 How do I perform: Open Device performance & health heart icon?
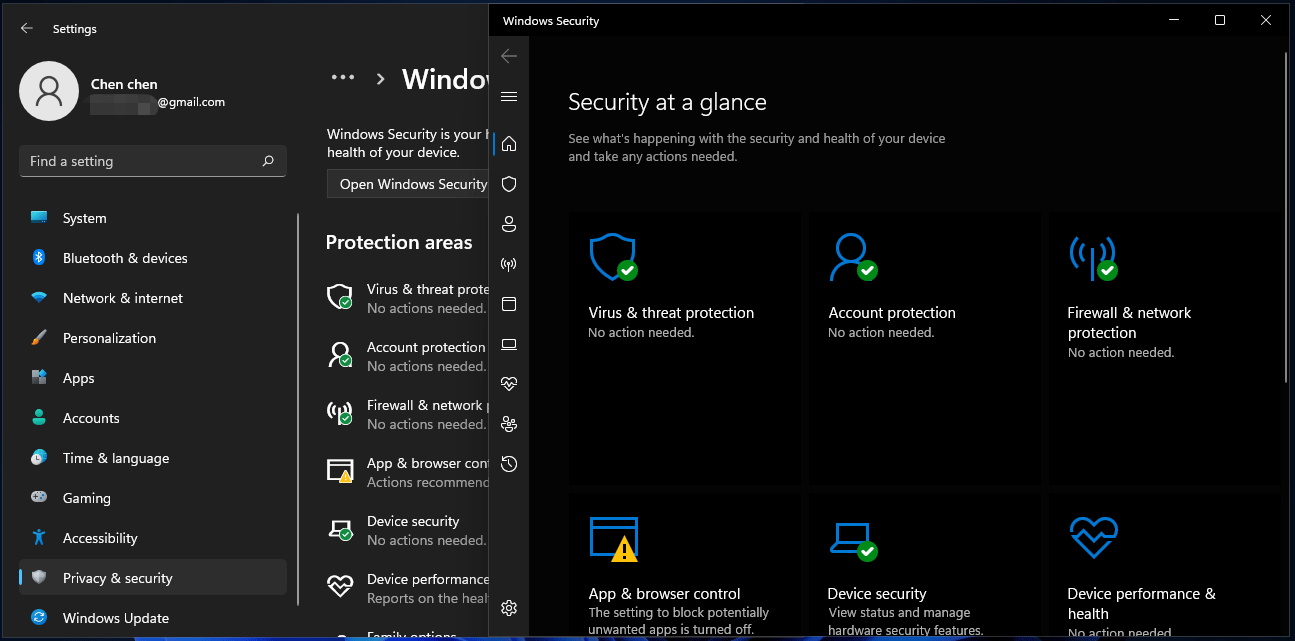click(509, 383)
